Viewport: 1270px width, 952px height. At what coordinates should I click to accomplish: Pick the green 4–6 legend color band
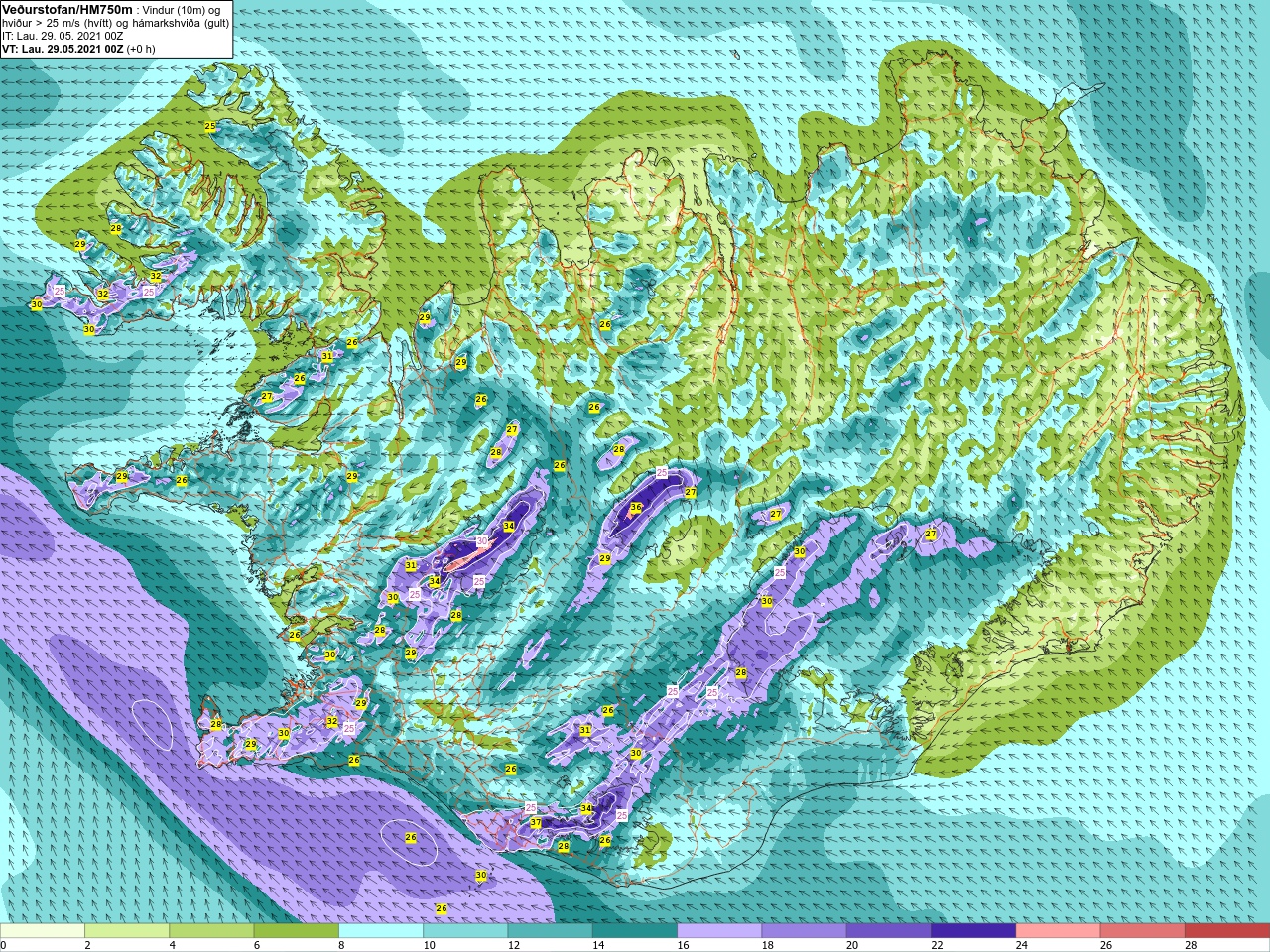pyautogui.click(x=211, y=931)
